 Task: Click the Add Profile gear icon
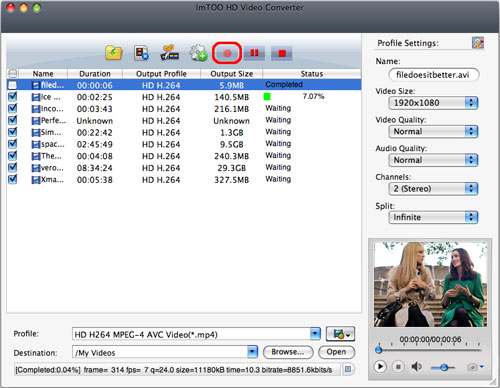click(198, 53)
